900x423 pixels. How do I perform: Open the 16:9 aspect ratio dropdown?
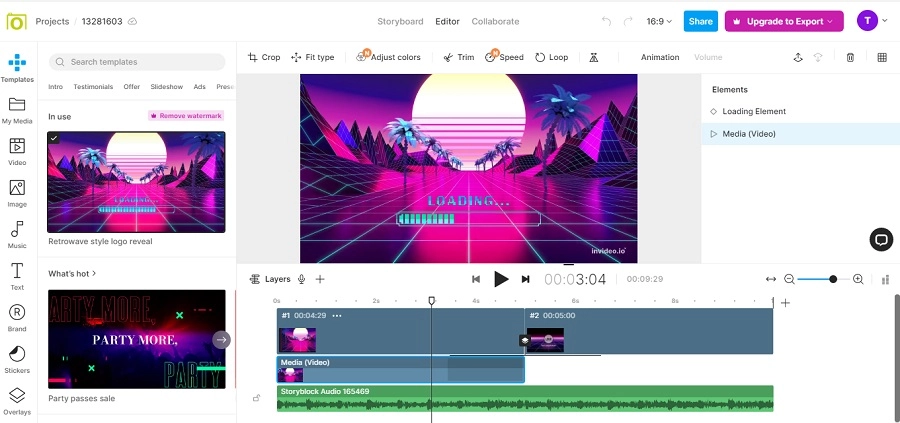[660, 21]
